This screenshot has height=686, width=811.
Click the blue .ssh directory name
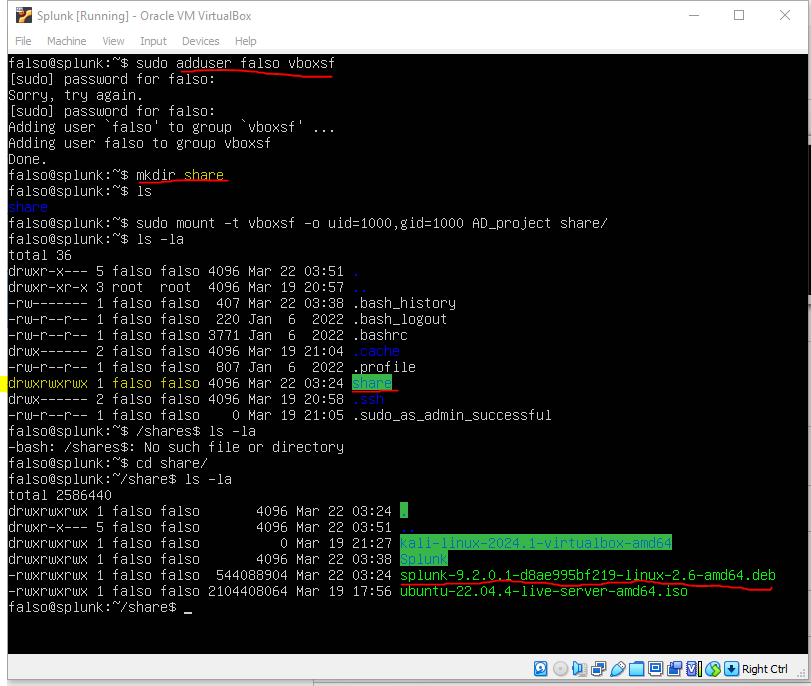tap(368, 399)
